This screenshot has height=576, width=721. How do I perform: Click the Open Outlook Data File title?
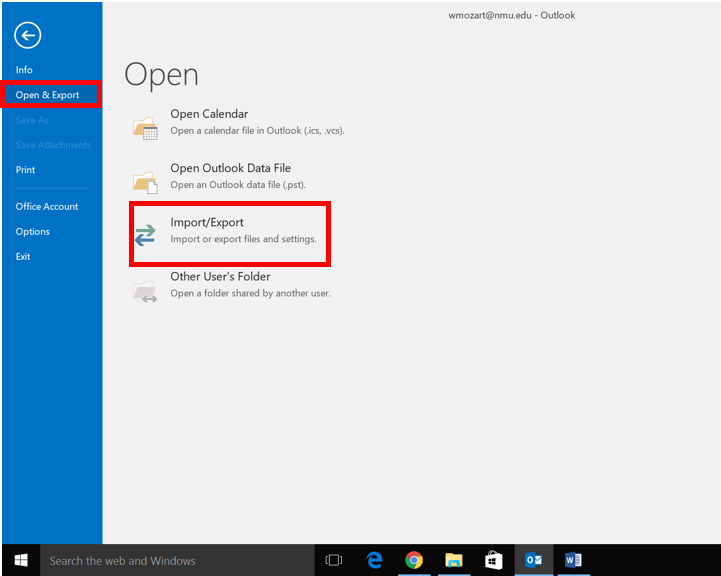230,168
